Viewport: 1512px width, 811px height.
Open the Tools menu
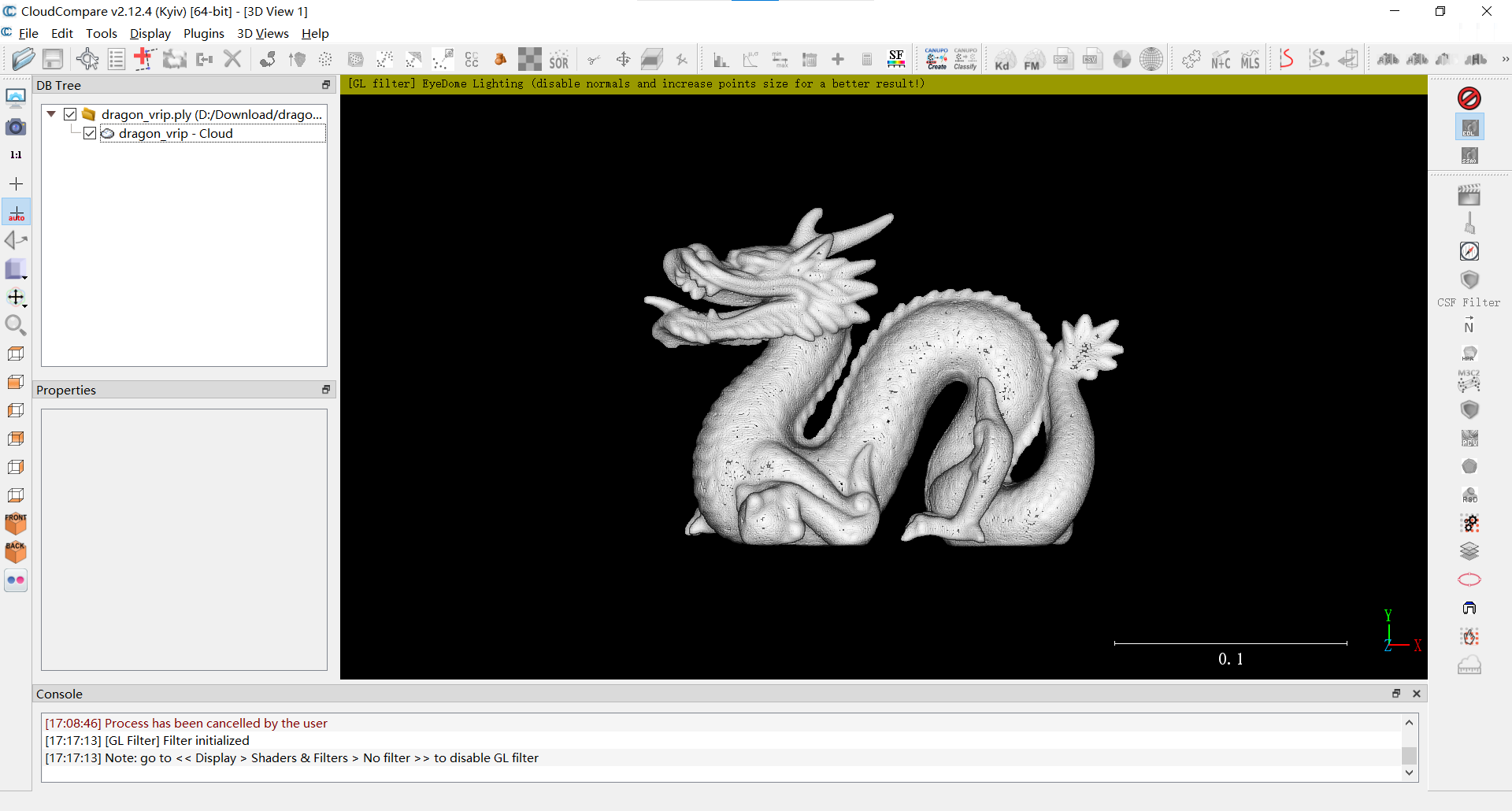[101, 33]
